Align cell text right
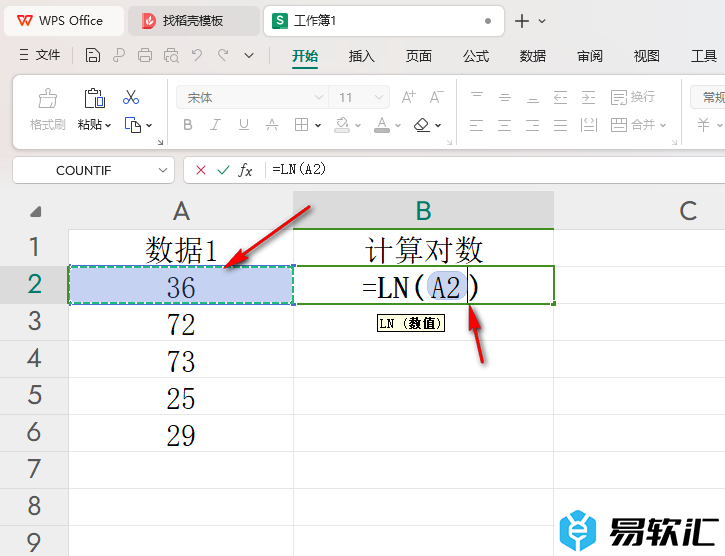Image resolution: width=725 pixels, height=556 pixels. (x=533, y=125)
